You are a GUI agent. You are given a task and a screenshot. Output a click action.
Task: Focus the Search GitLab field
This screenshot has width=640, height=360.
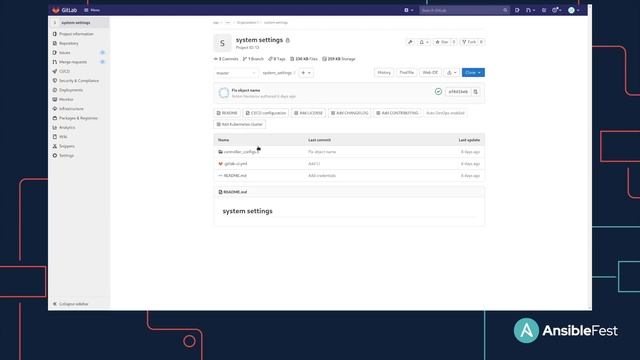tap(464, 10)
